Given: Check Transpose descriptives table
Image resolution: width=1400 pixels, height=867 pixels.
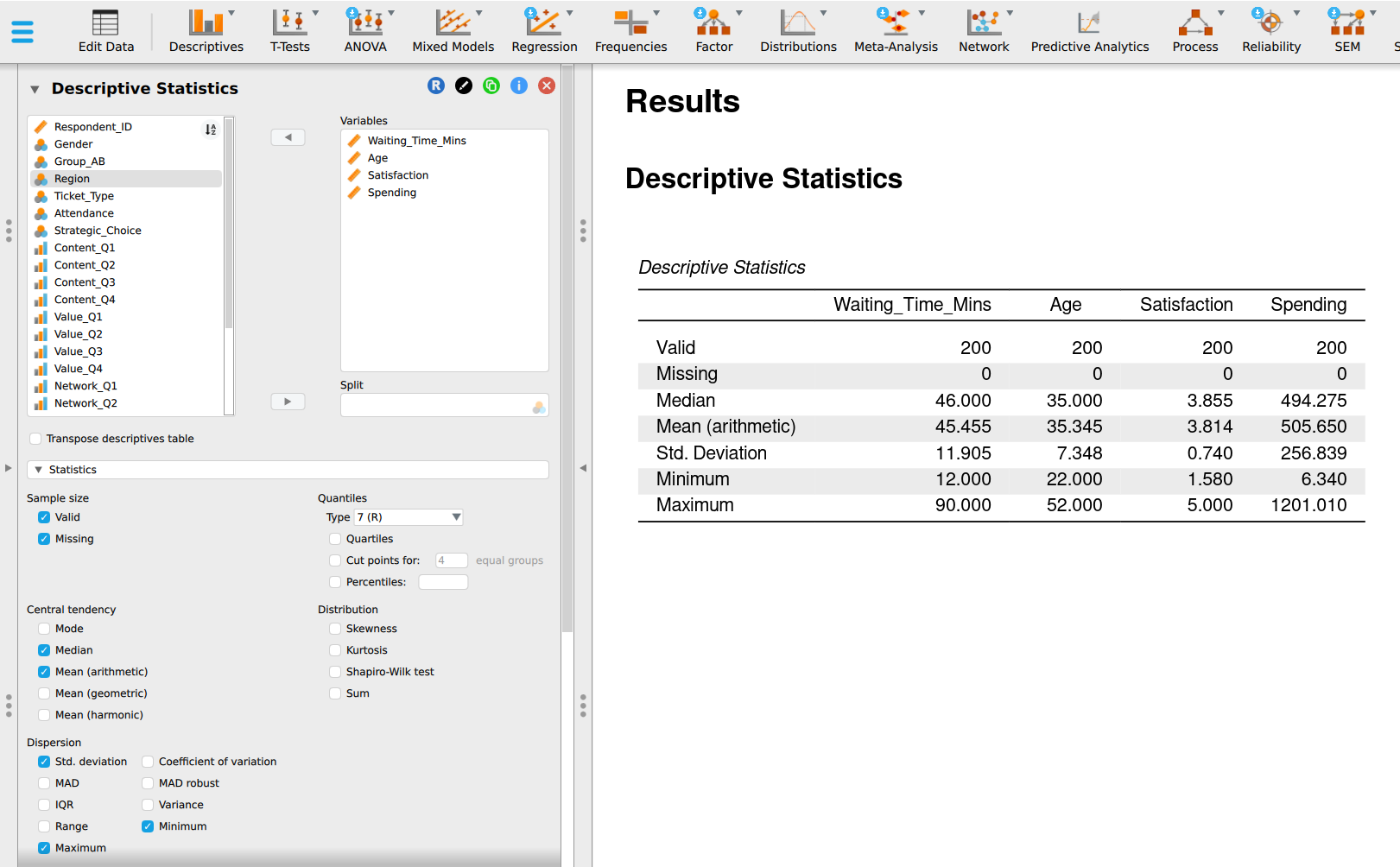Looking at the screenshot, I should 35,439.
